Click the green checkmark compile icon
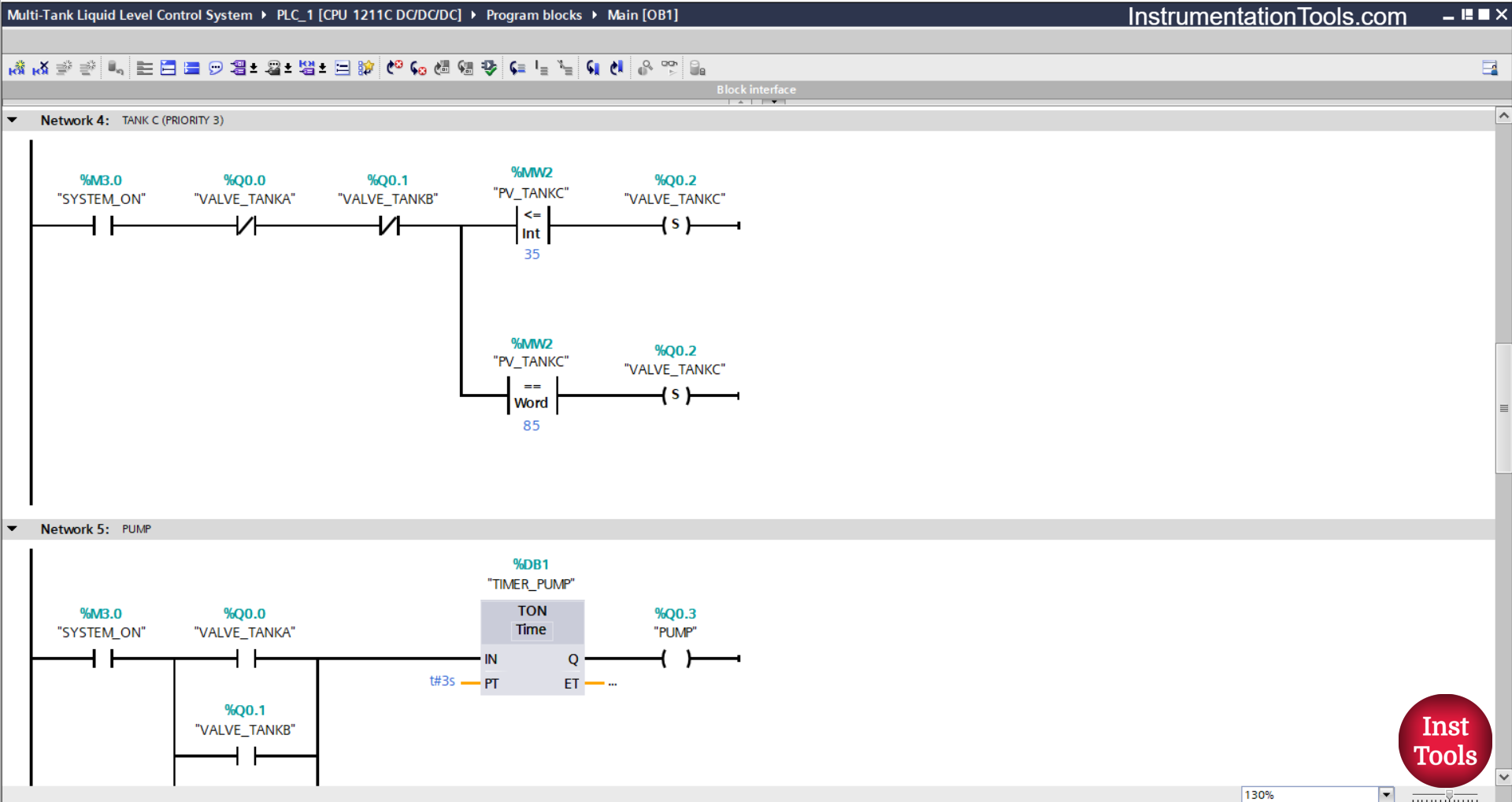This screenshot has height=802, width=1512. click(x=489, y=69)
